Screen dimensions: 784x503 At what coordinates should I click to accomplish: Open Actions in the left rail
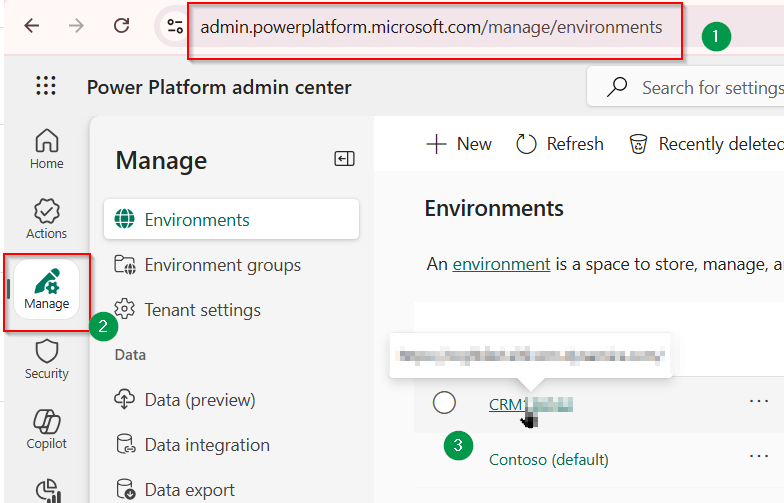click(x=46, y=219)
